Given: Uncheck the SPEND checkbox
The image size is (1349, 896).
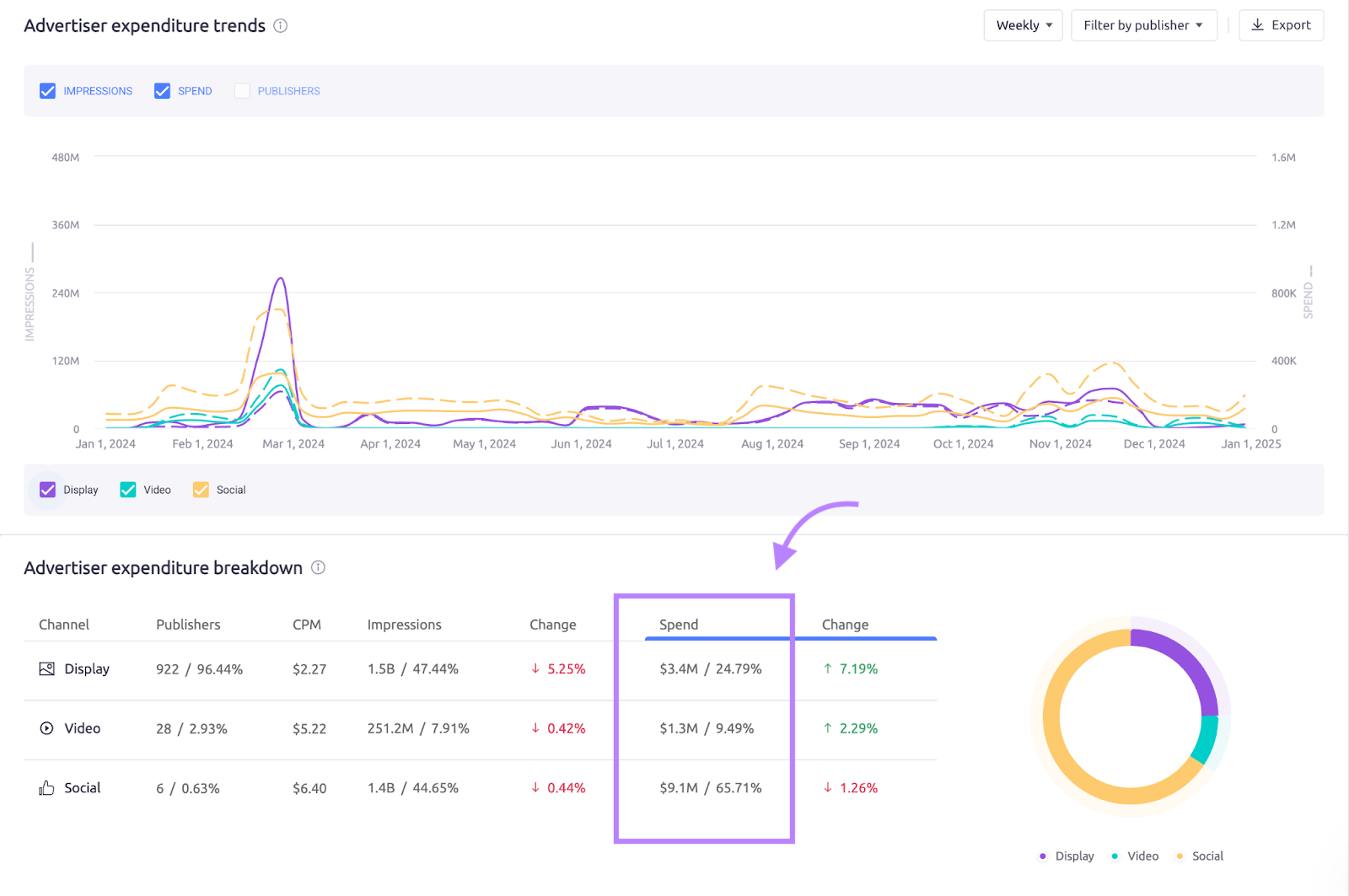Looking at the screenshot, I should pyautogui.click(x=163, y=91).
